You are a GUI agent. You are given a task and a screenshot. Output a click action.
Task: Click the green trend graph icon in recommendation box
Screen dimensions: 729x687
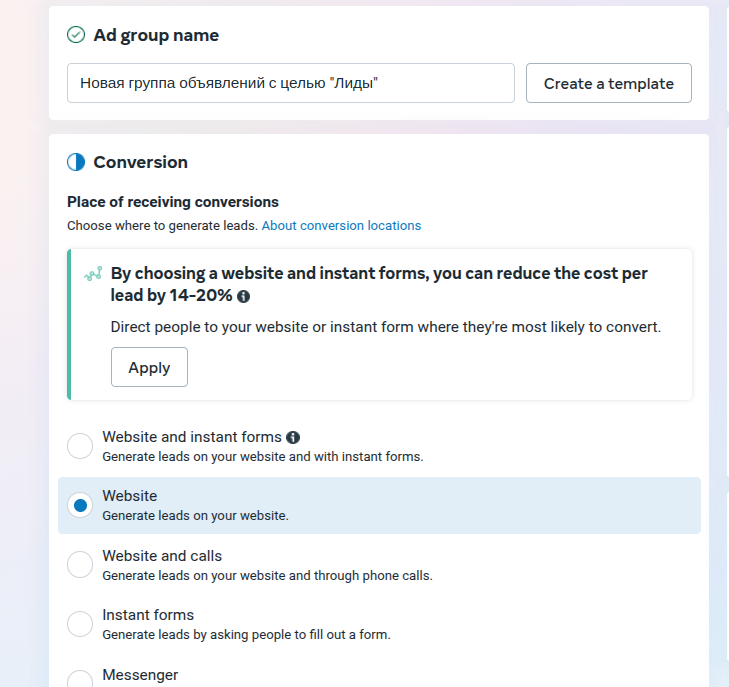[x=93, y=274]
